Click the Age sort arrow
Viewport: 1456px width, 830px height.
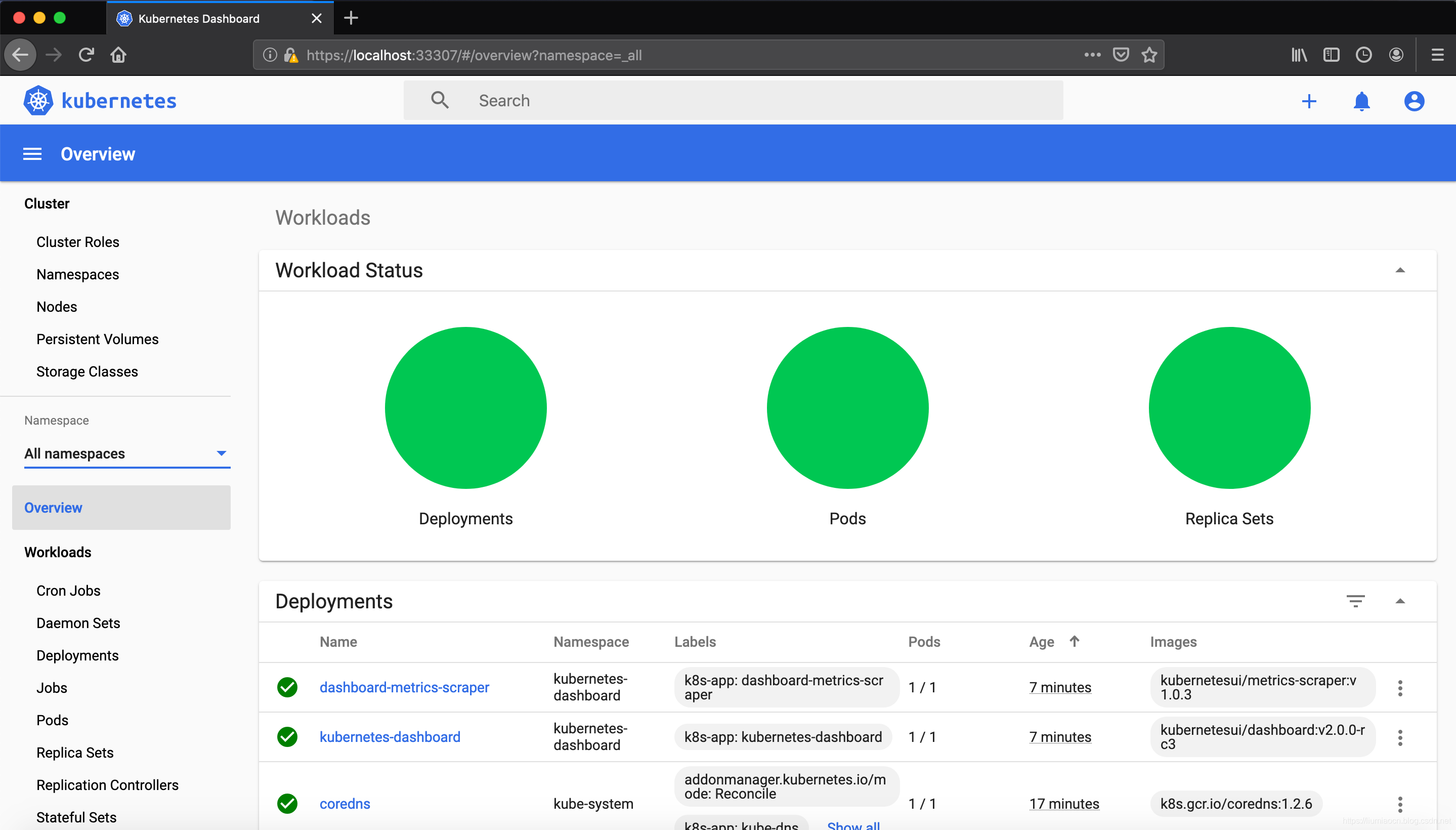(1074, 641)
